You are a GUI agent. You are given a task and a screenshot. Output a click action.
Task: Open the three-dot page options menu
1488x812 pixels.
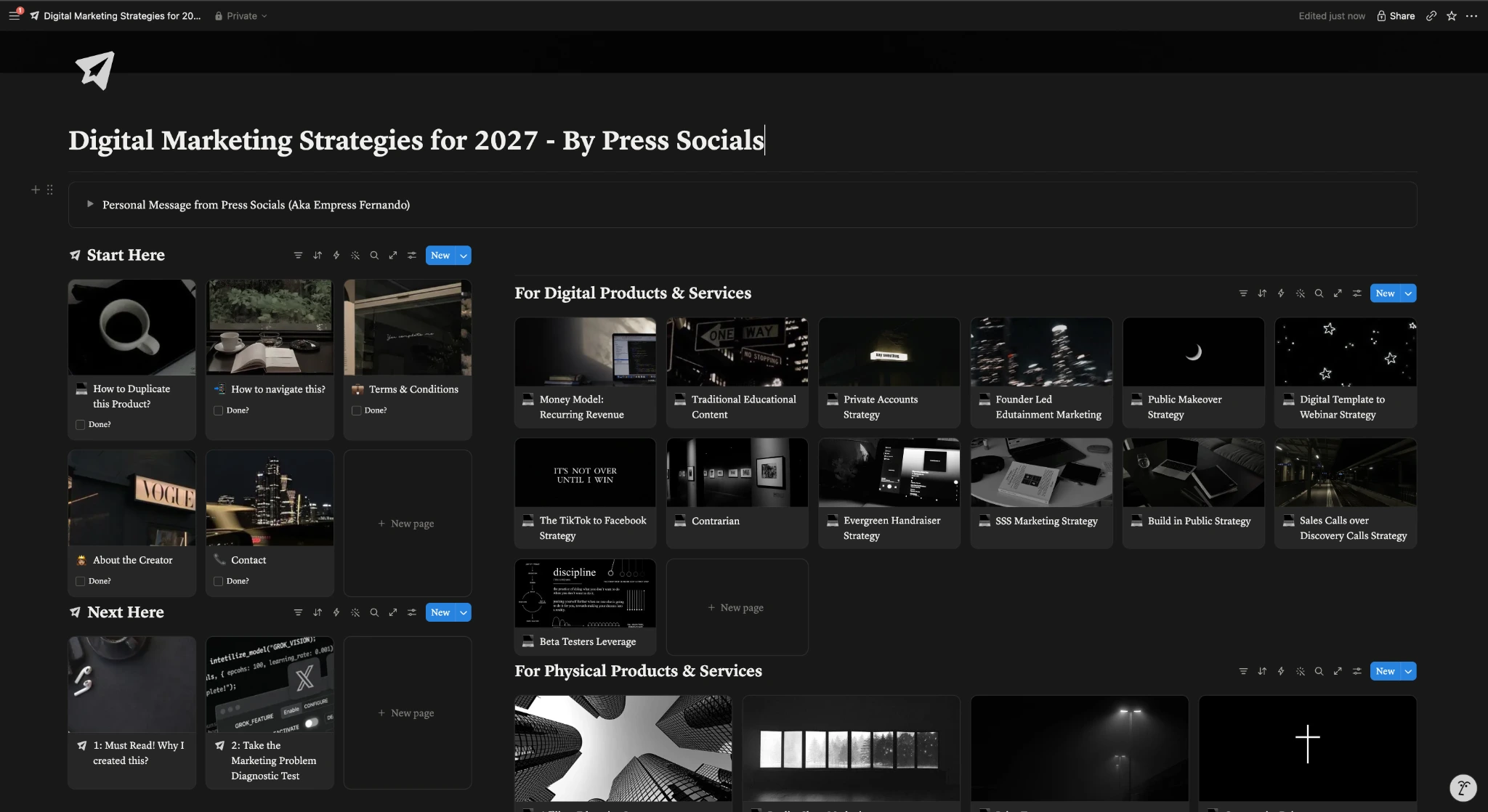[x=1471, y=15]
